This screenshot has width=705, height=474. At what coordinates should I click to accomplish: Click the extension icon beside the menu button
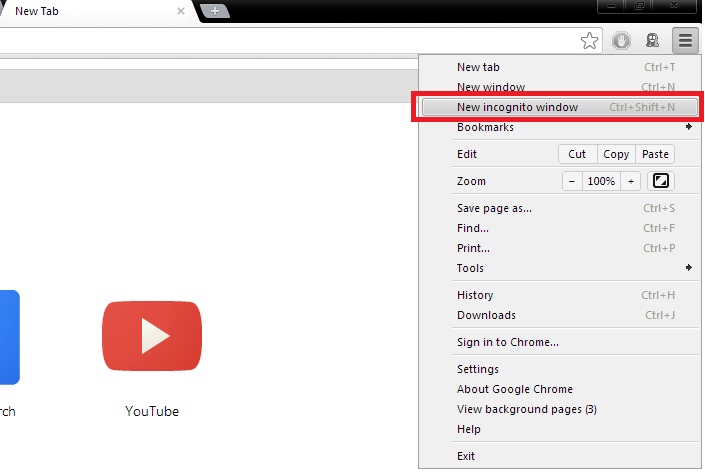click(x=652, y=41)
